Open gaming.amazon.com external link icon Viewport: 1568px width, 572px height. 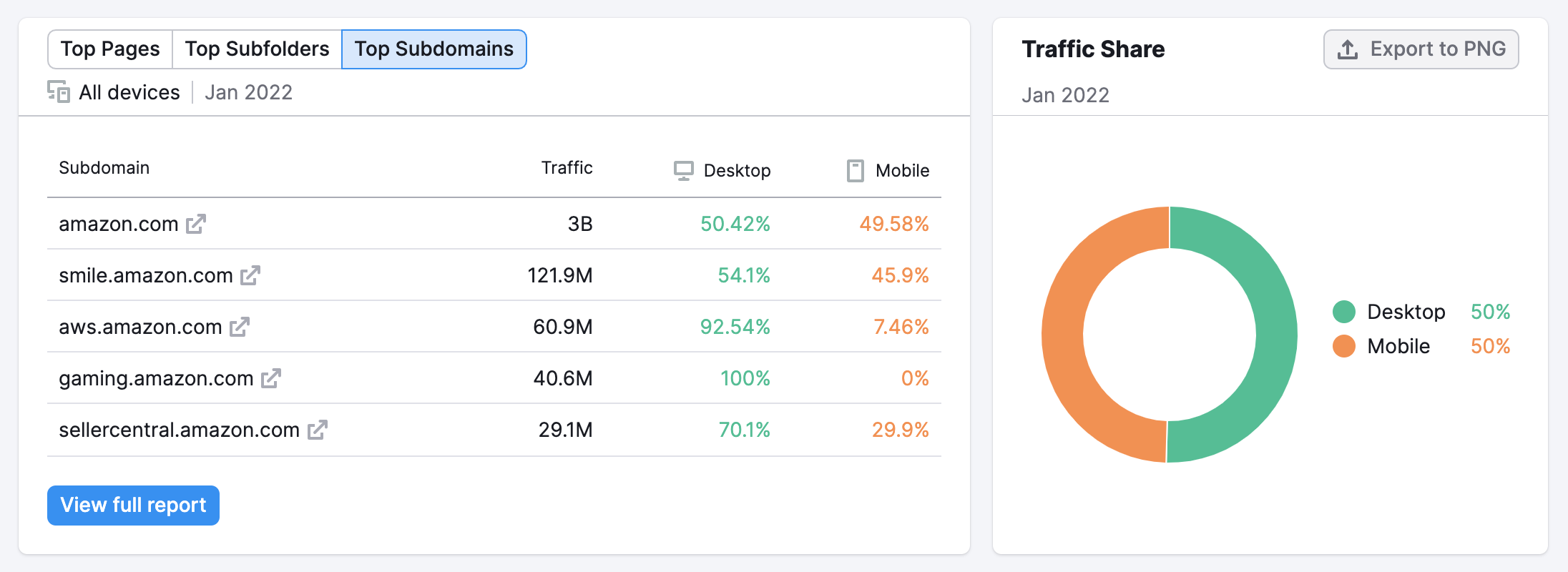[x=271, y=378]
